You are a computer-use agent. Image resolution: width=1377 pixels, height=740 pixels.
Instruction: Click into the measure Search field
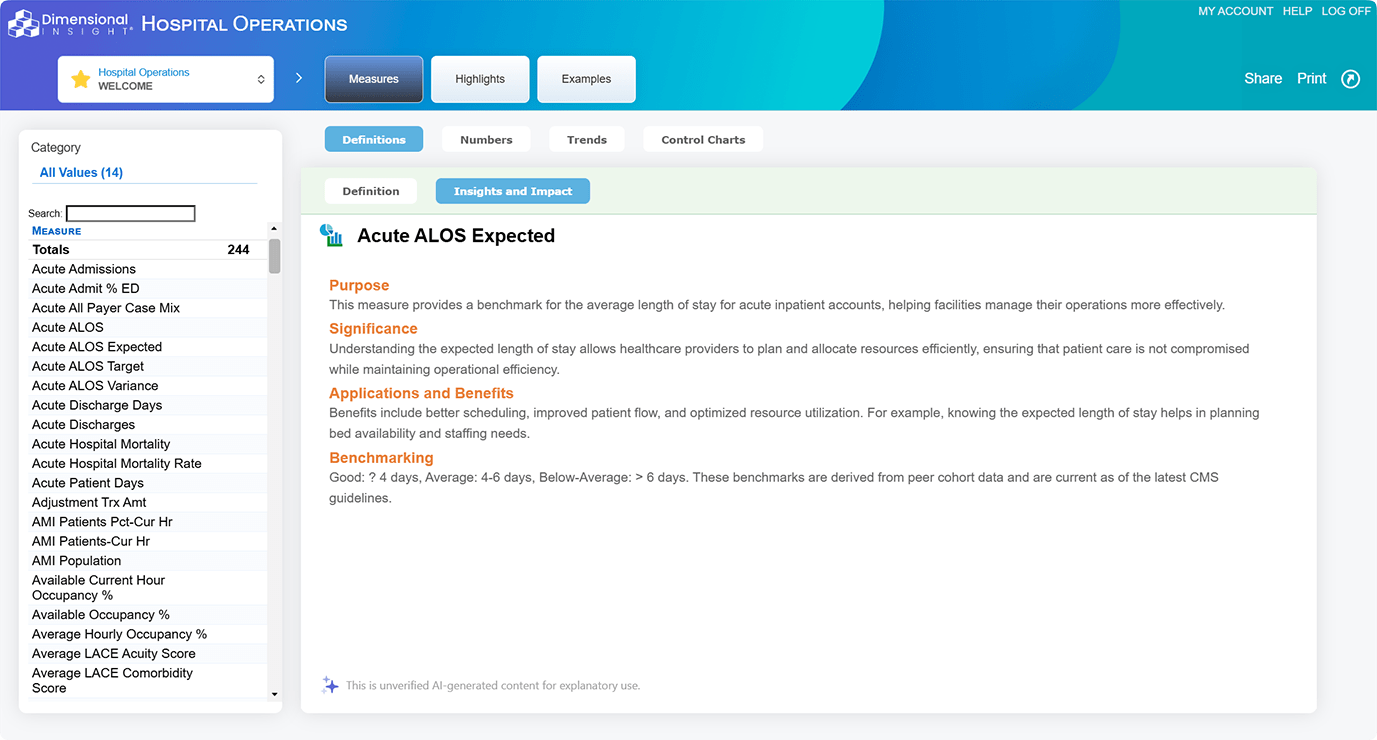[130, 213]
